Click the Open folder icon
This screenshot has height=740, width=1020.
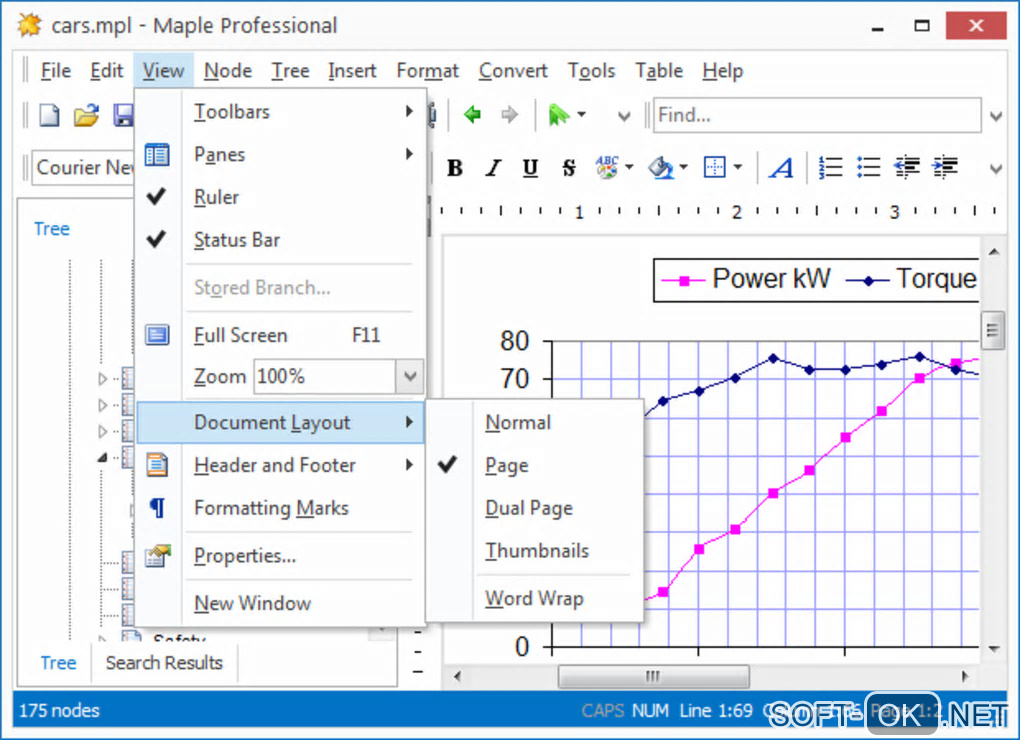[87, 115]
